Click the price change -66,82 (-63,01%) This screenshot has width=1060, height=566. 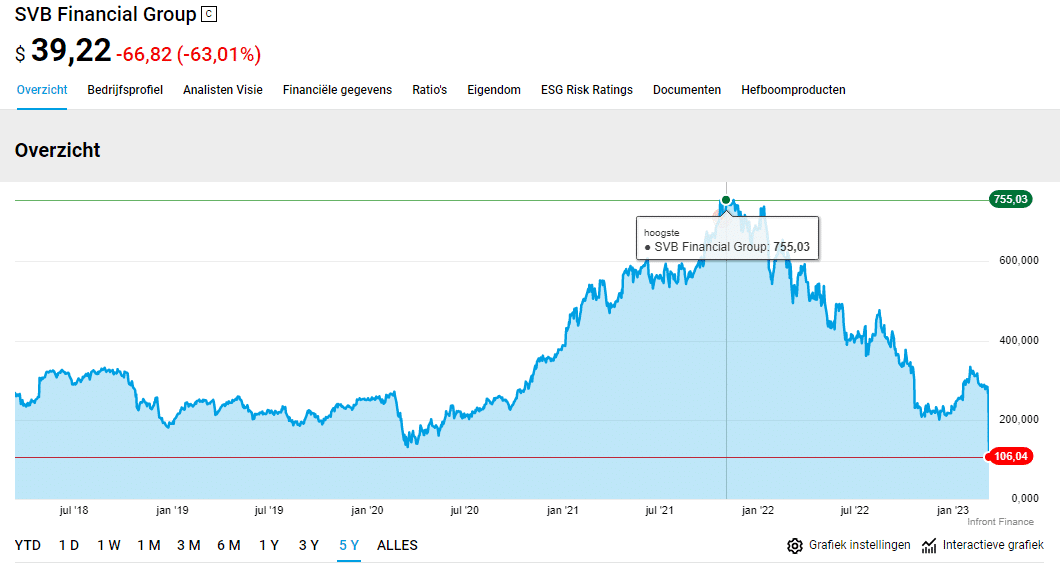[189, 54]
